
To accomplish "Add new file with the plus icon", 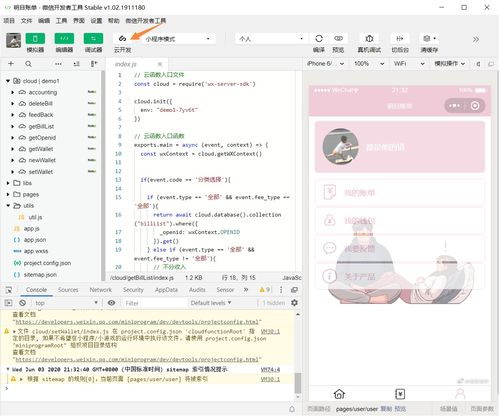I will (x=11, y=64).
